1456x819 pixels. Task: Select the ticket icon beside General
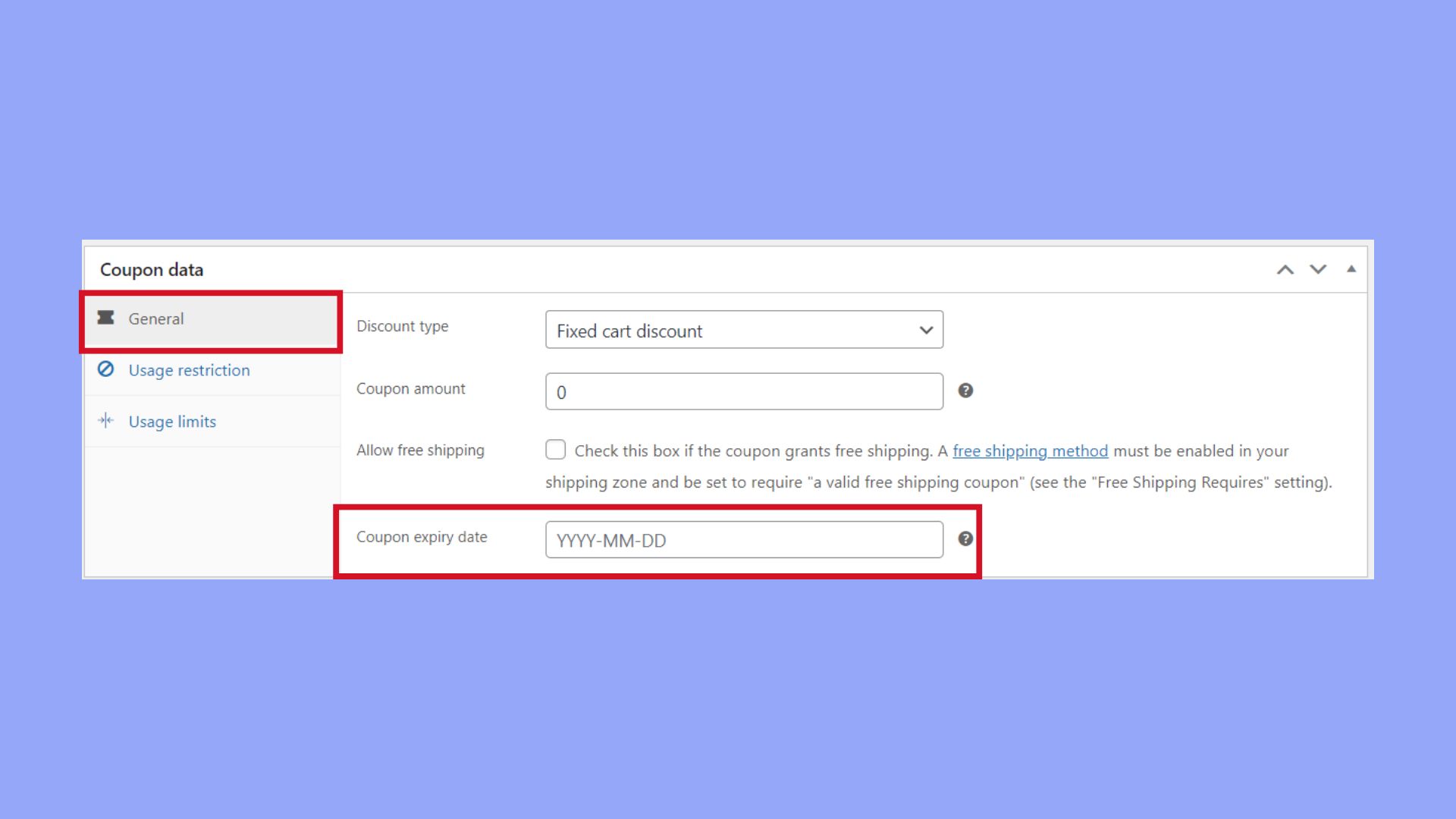pyautogui.click(x=107, y=318)
